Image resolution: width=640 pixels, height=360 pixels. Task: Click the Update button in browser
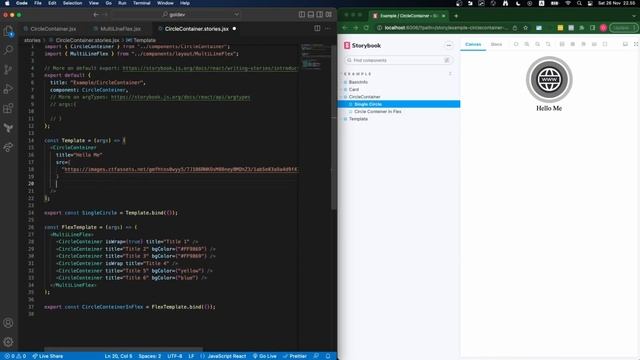pyautogui.click(x=623, y=28)
